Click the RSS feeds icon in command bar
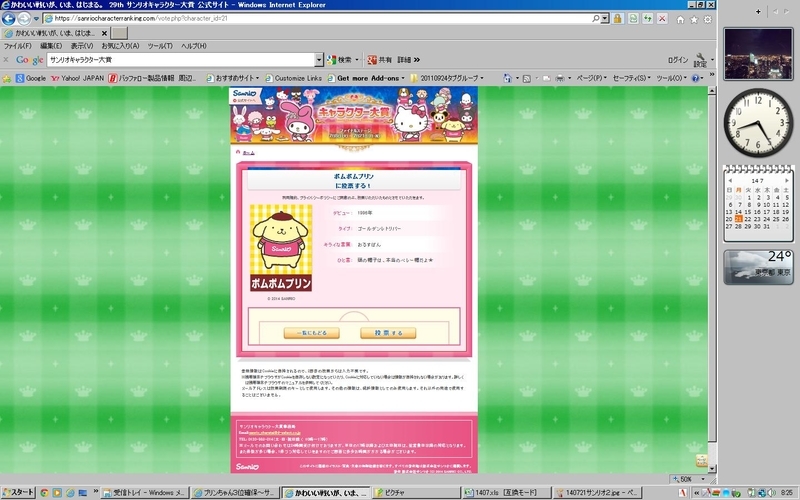The width and height of the screenshot is (800, 500). (527, 78)
